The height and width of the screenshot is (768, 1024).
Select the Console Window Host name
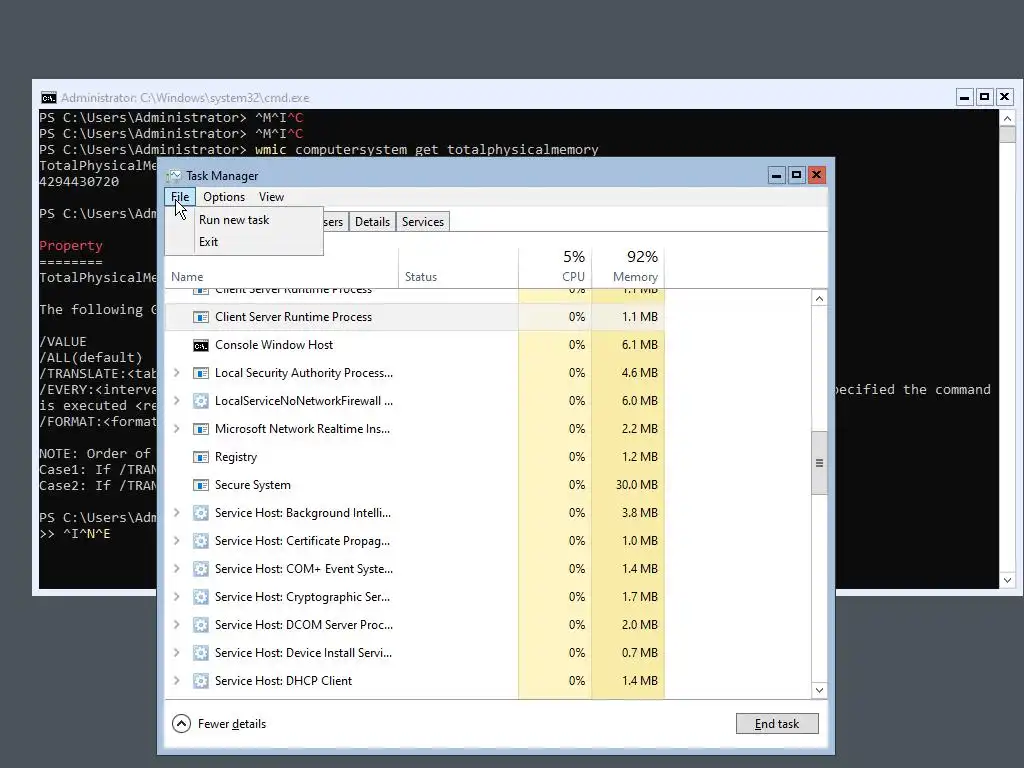274,345
